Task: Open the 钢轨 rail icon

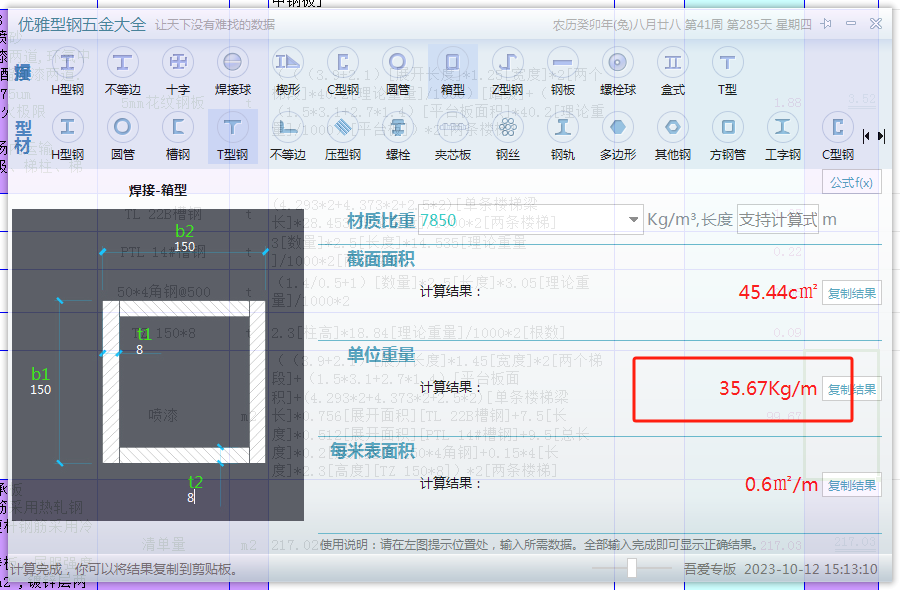Action: point(562,137)
